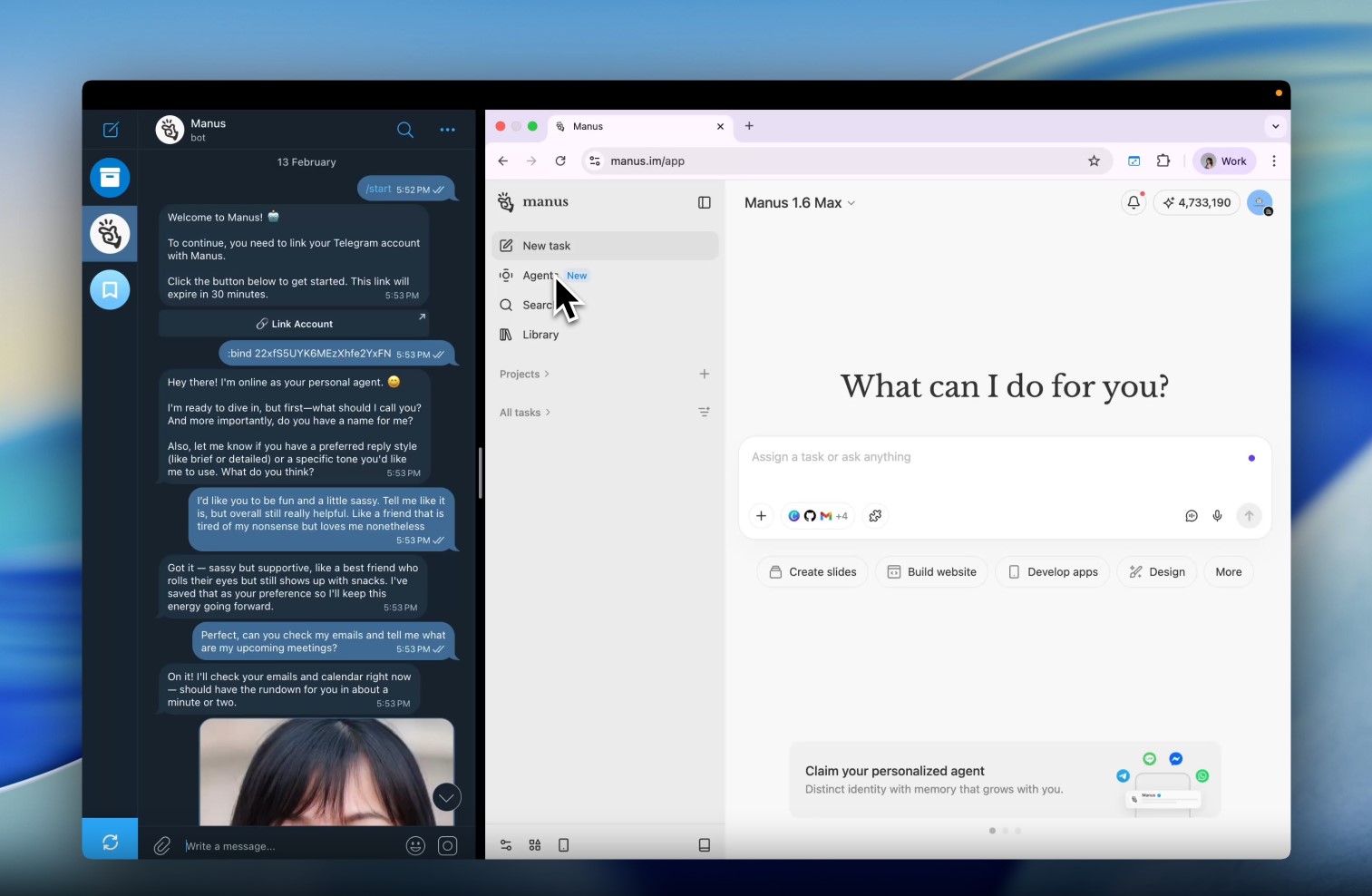Image resolution: width=1372 pixels, height=896 pixels.
Task: Open Saved Messages bookmark icon
Action: coord(110,290)
